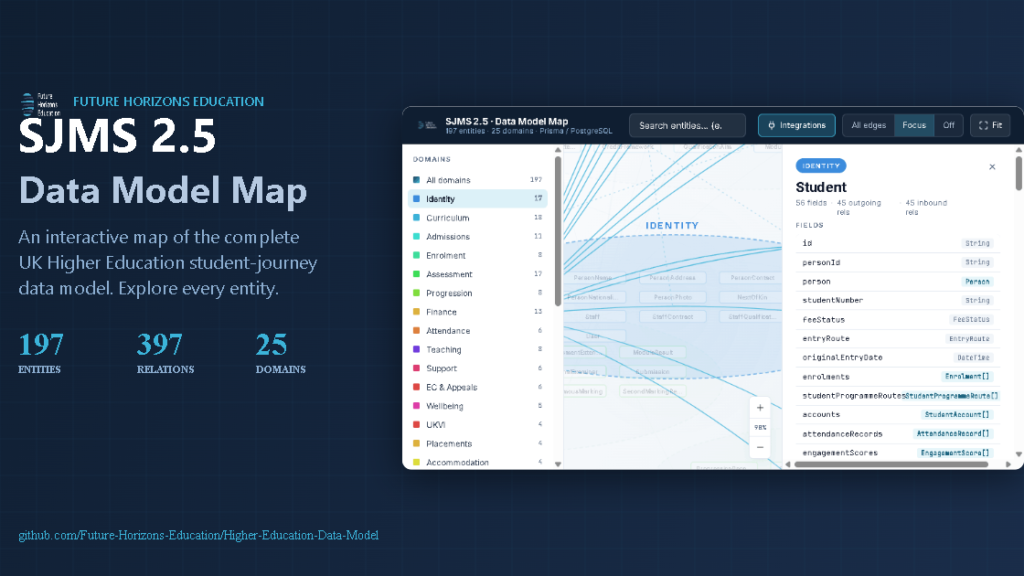Viewport: 1024px width, 576px height.
Task: Click the Identity blue color square
Action: pyautogui.click(x=416, y=199)
